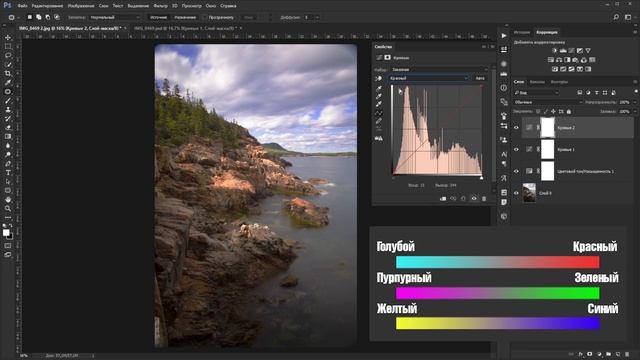The height and width of the screenshot is (360, 640).
Task: Open the Диффузия value dropdown
Action: pyautogui.click(x=317, y=18)
